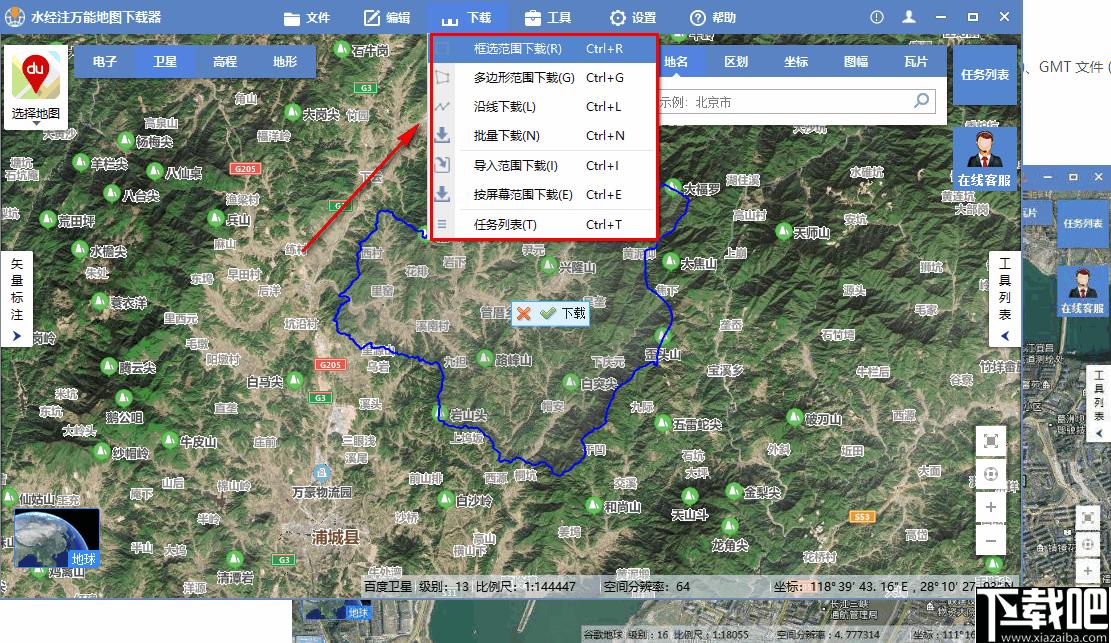
Task: Select the 瓦片 search tab
Action: pos(915,62)
